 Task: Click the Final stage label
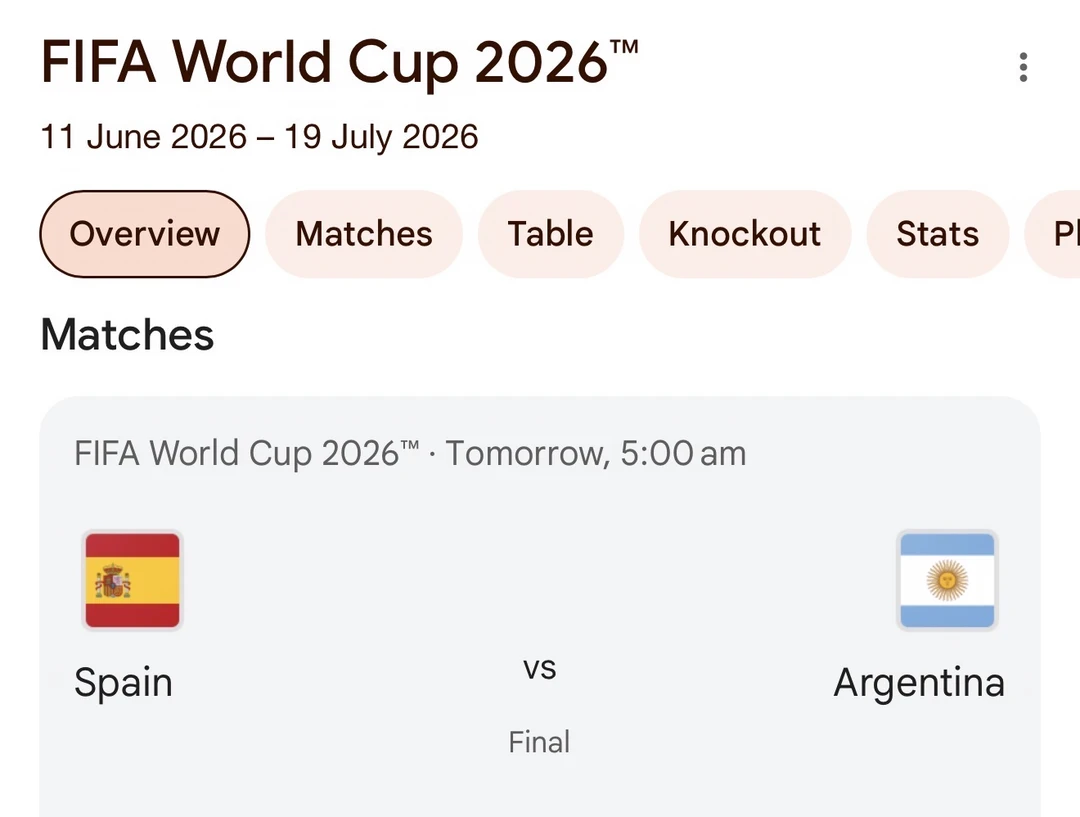click(539, 742)
